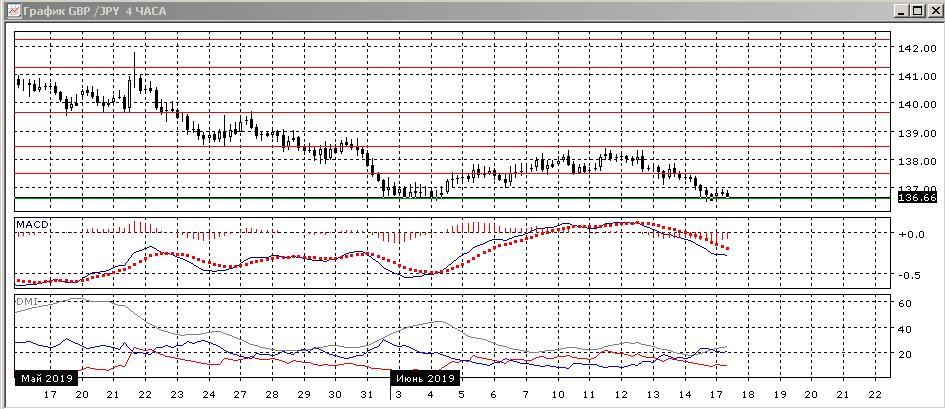Close the GBP/JPY chart window
The height and width of the screenshot is (409, 945).
[x=930, y=10]
